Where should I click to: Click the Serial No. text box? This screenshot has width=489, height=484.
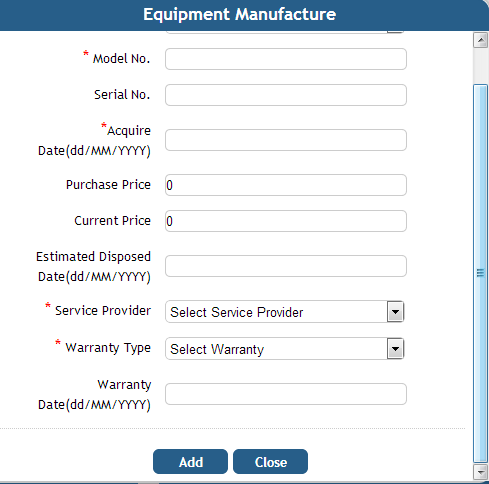coord(286,95)
